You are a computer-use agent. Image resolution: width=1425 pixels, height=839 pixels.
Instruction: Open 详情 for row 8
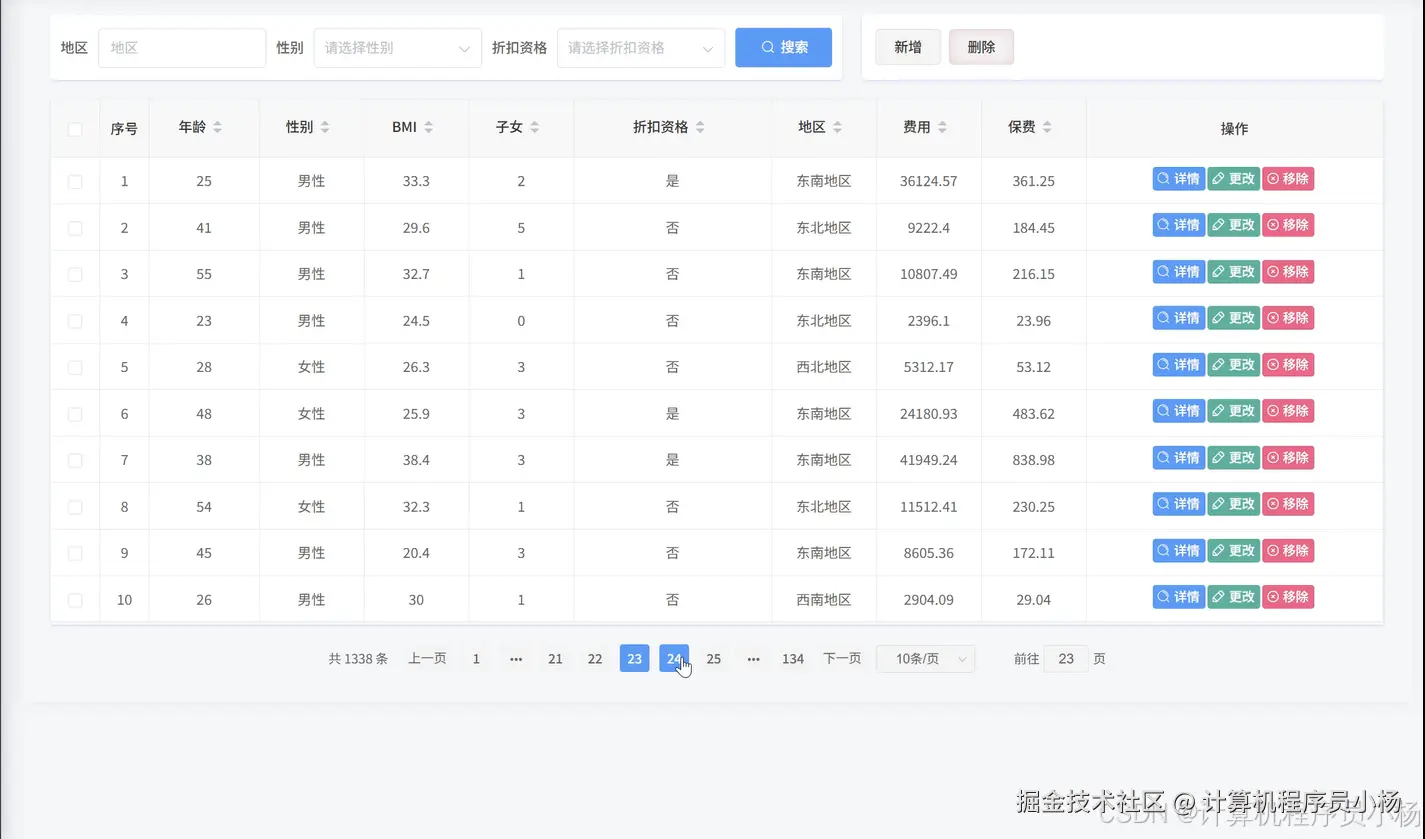click(x=1179, y=504)
